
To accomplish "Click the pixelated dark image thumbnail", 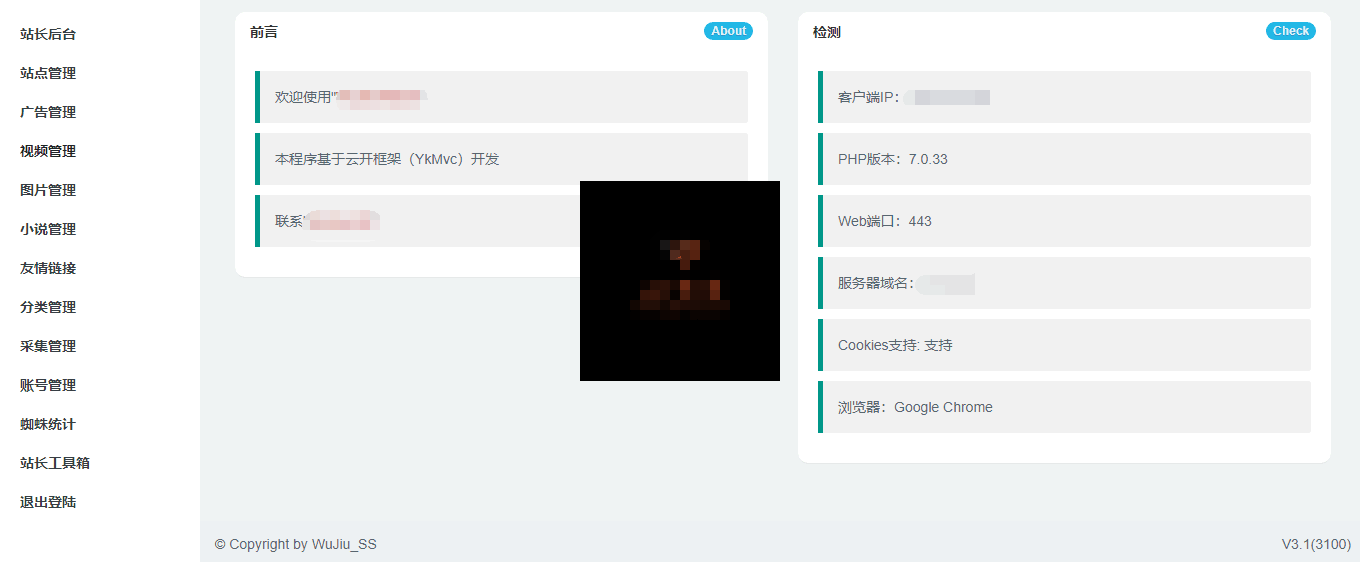I will click(680, 281).
